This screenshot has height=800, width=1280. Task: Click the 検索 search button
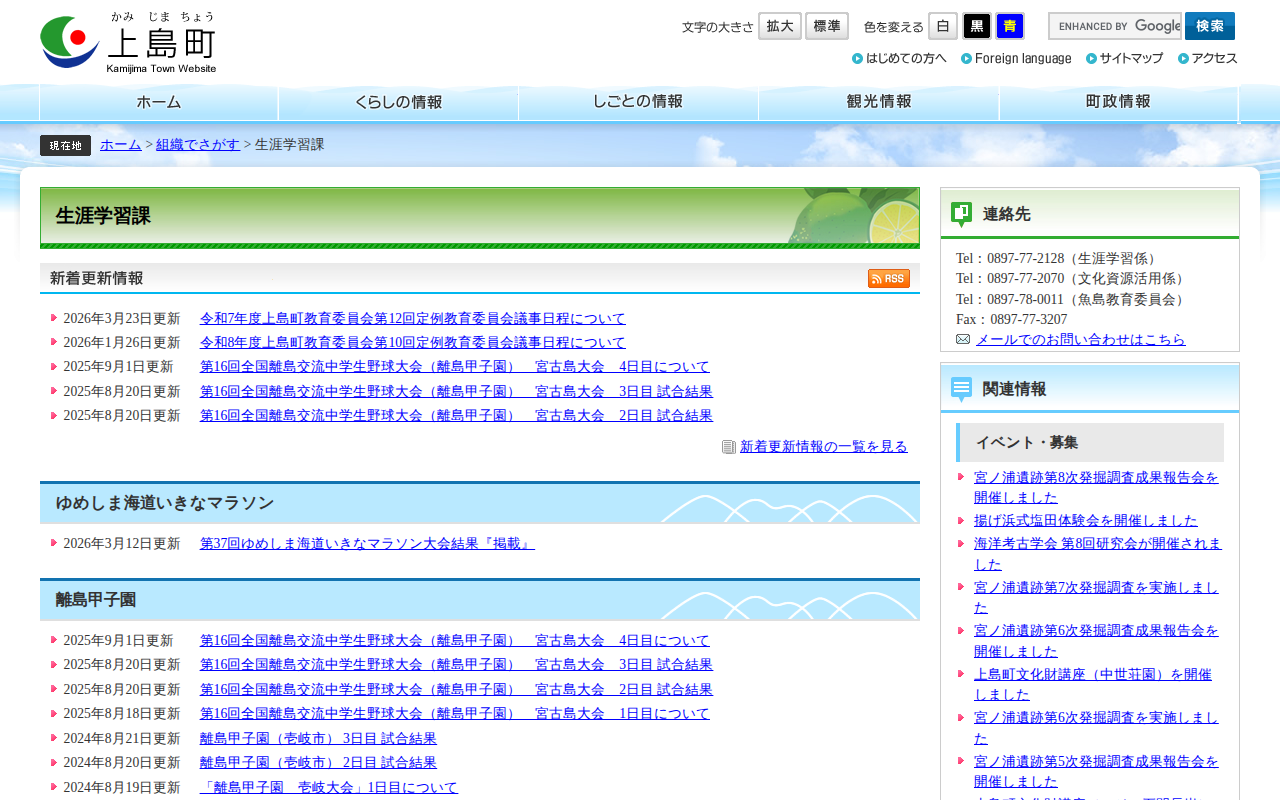click(x=1210, y=26)
